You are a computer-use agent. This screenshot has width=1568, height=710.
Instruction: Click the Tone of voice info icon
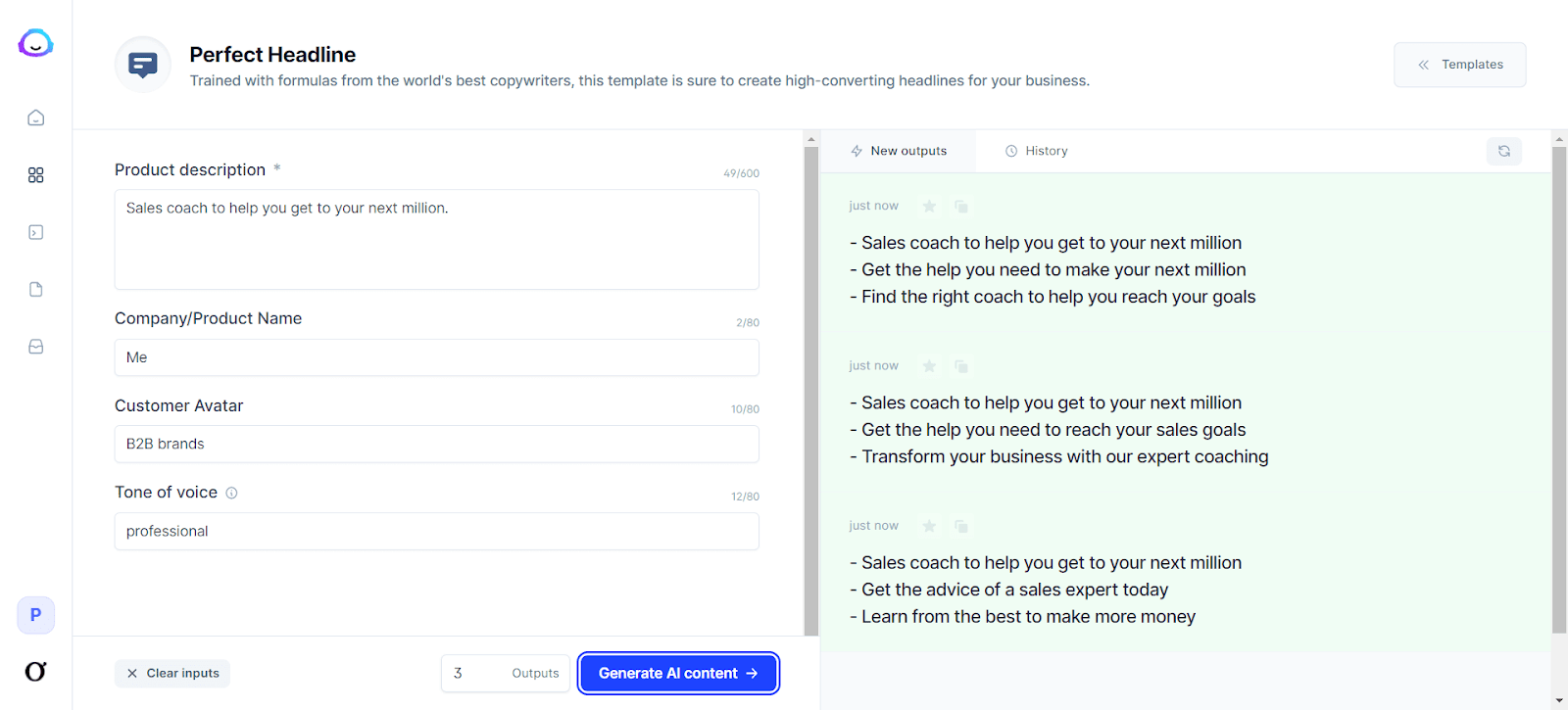(232, 493)
